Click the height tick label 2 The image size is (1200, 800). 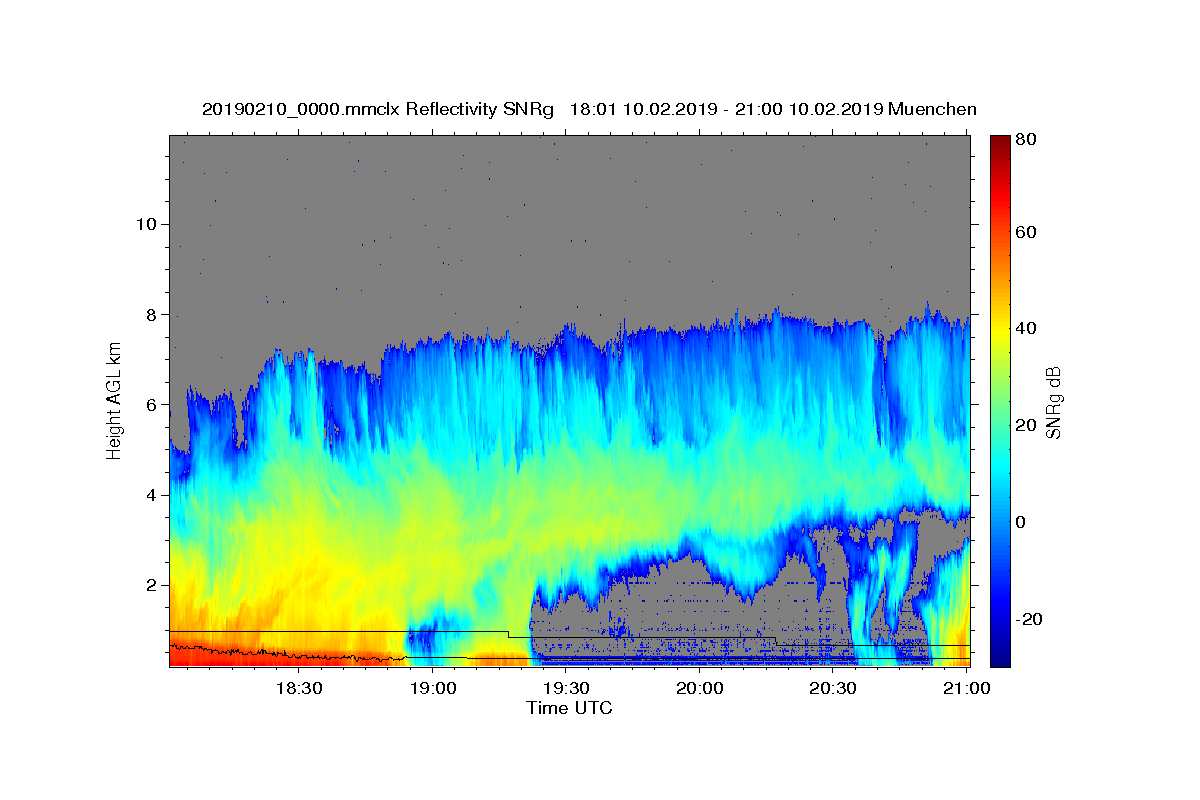[152, 584]
